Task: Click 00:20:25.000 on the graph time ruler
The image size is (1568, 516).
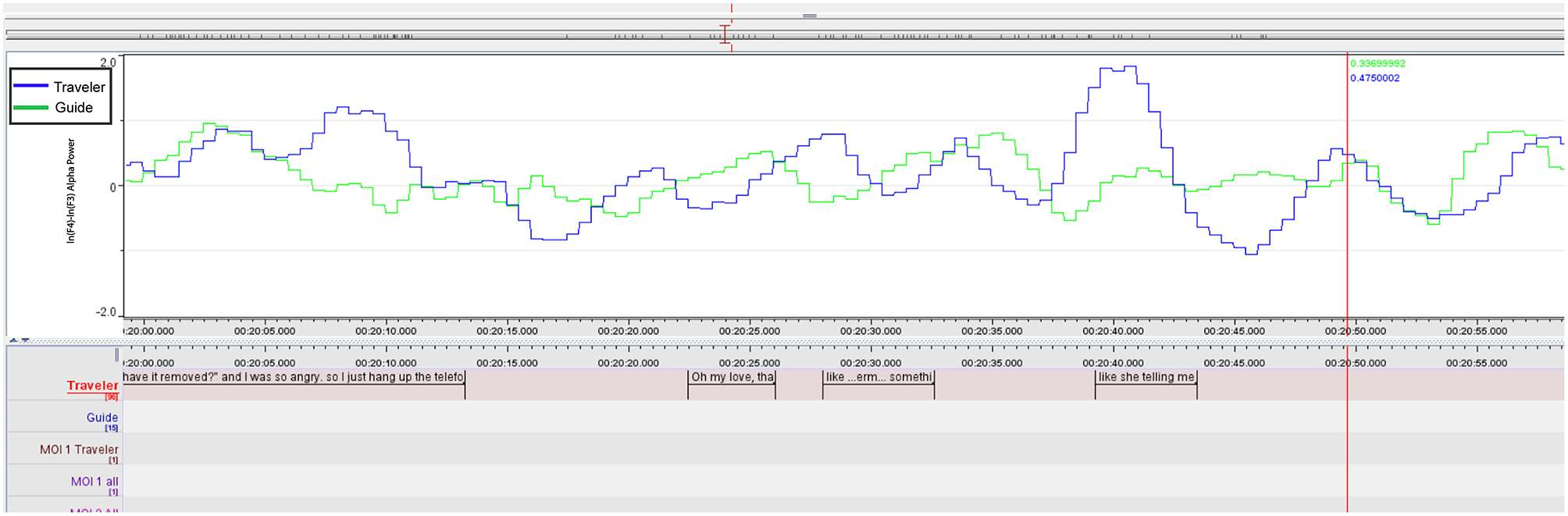Action: [x=750, y=330]
